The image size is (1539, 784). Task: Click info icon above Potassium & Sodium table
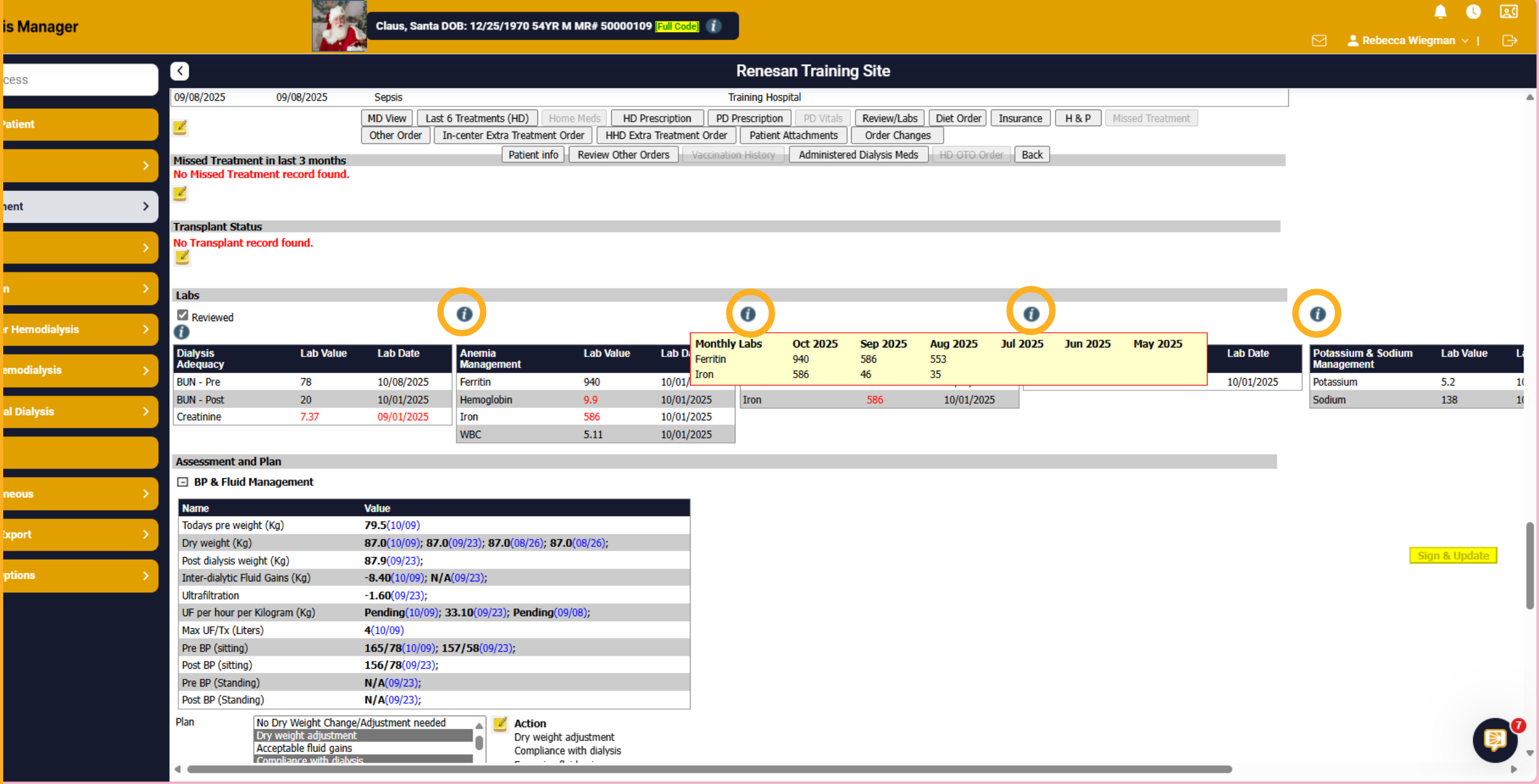pos(1317,314)
